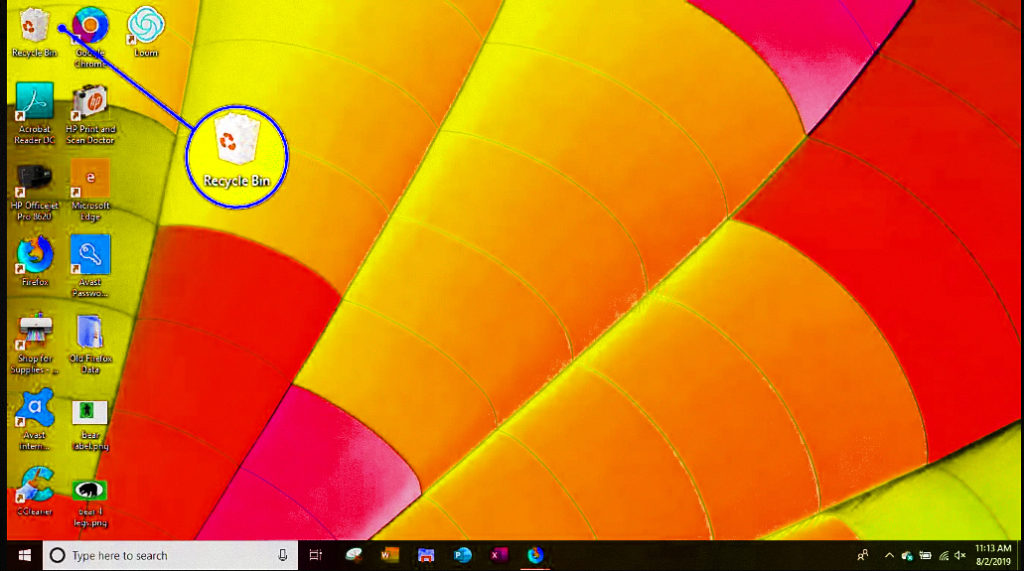
Task: Toggle the muted volume speaker icon
Action: pos(960,555)
